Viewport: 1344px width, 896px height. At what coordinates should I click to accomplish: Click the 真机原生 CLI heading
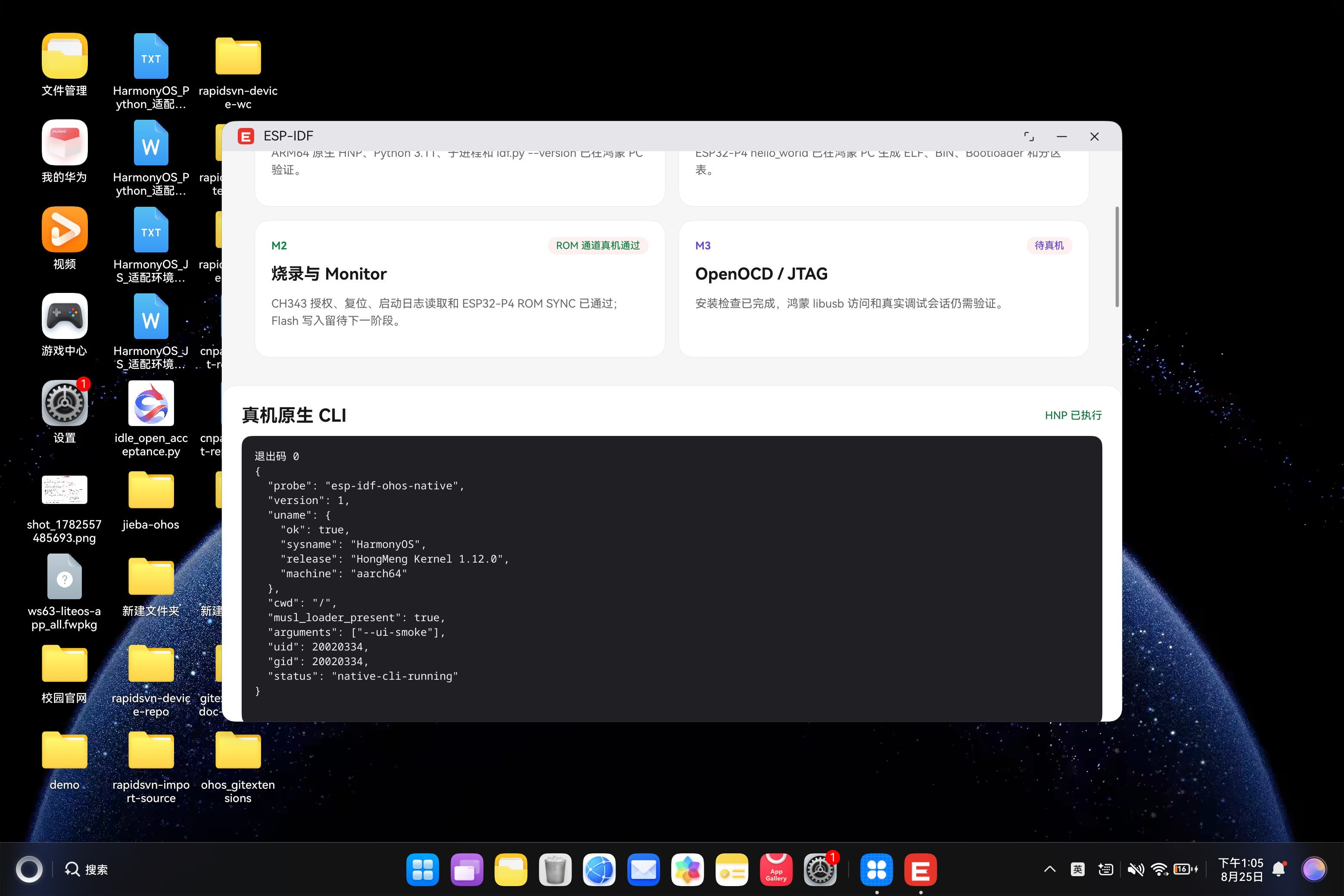[294, 415]
